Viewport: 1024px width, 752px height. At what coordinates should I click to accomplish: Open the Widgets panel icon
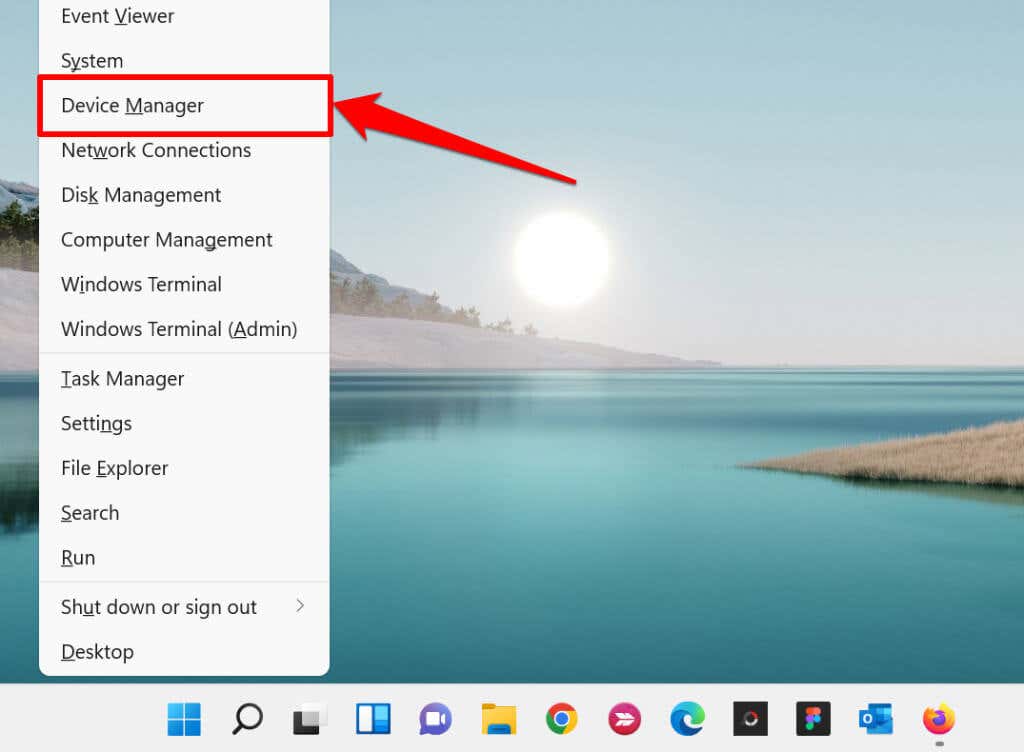(373, 719)
